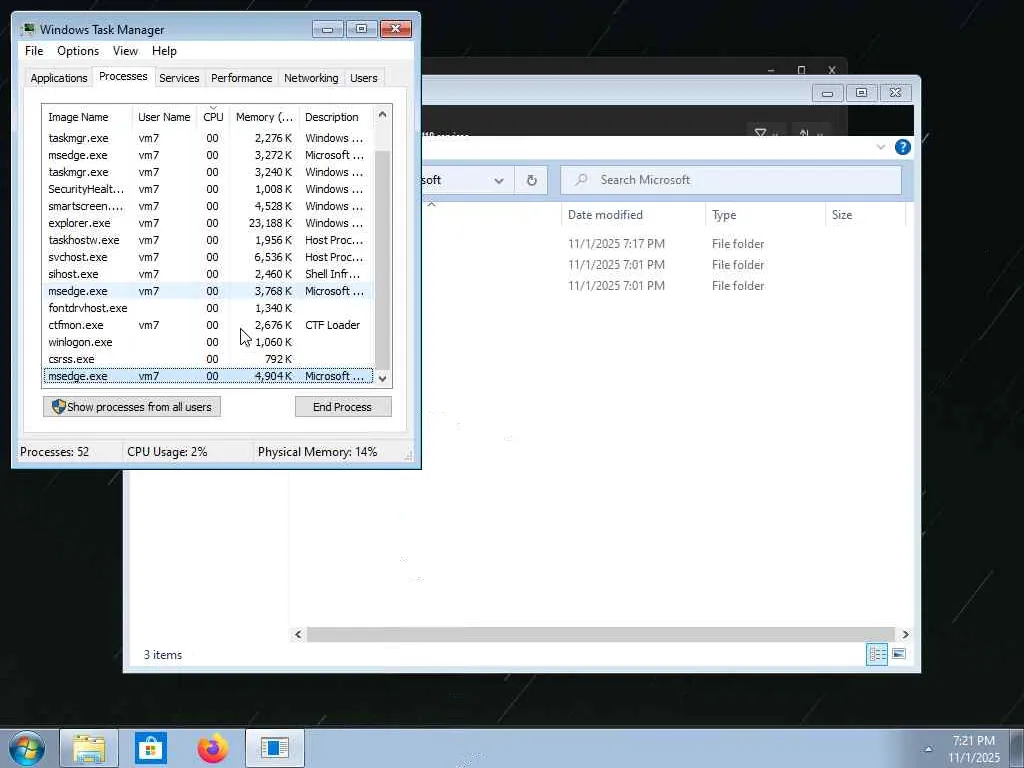Screen dimensions: 1024x768
Task: Sort processes by CPU column
Action: pyautogui.click(x=213, y=117)
